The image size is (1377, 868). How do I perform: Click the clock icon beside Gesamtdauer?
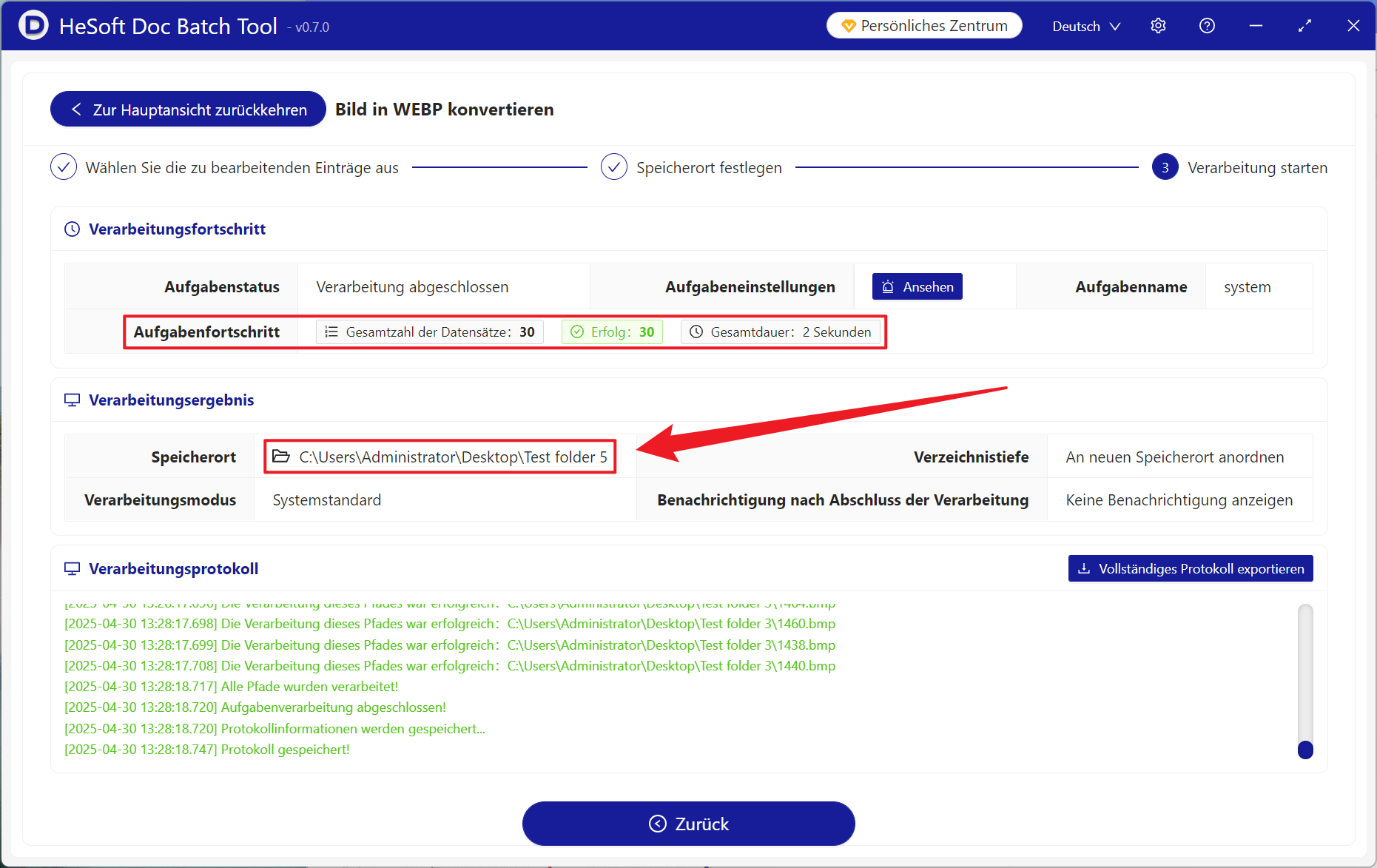pyautogui.click(x=696, y=332)
